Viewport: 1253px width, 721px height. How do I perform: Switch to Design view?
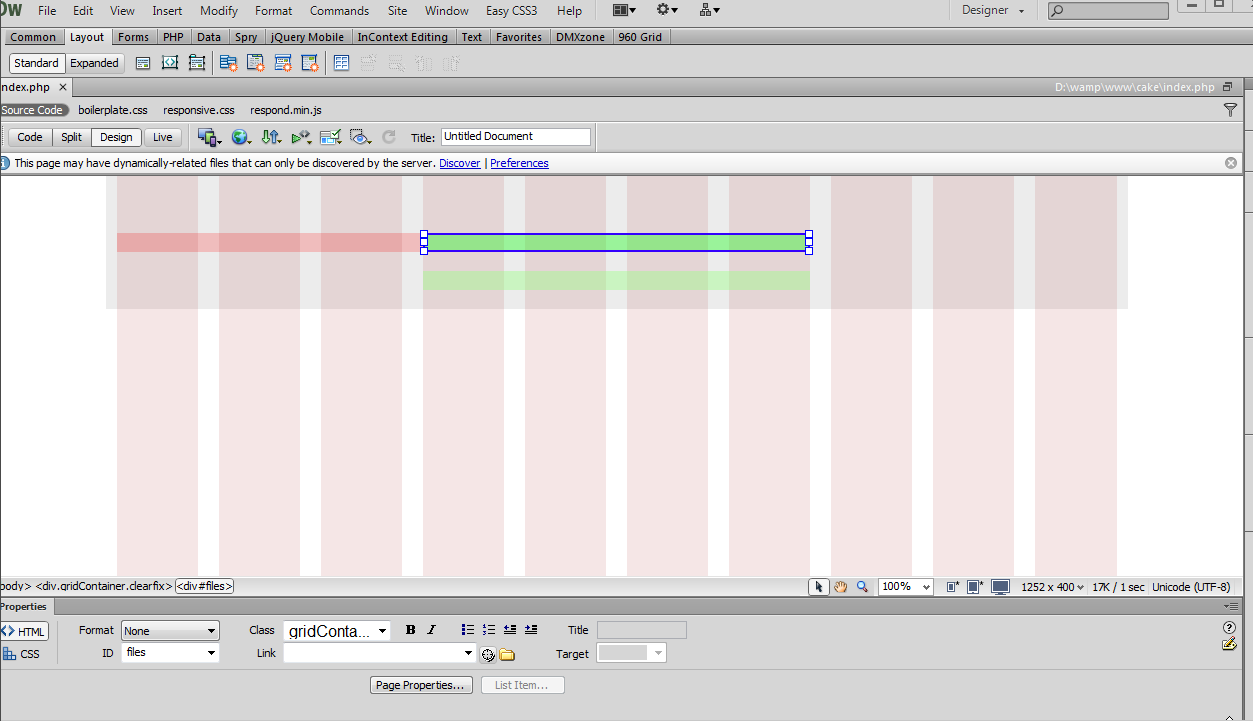[x=116, y=137]
